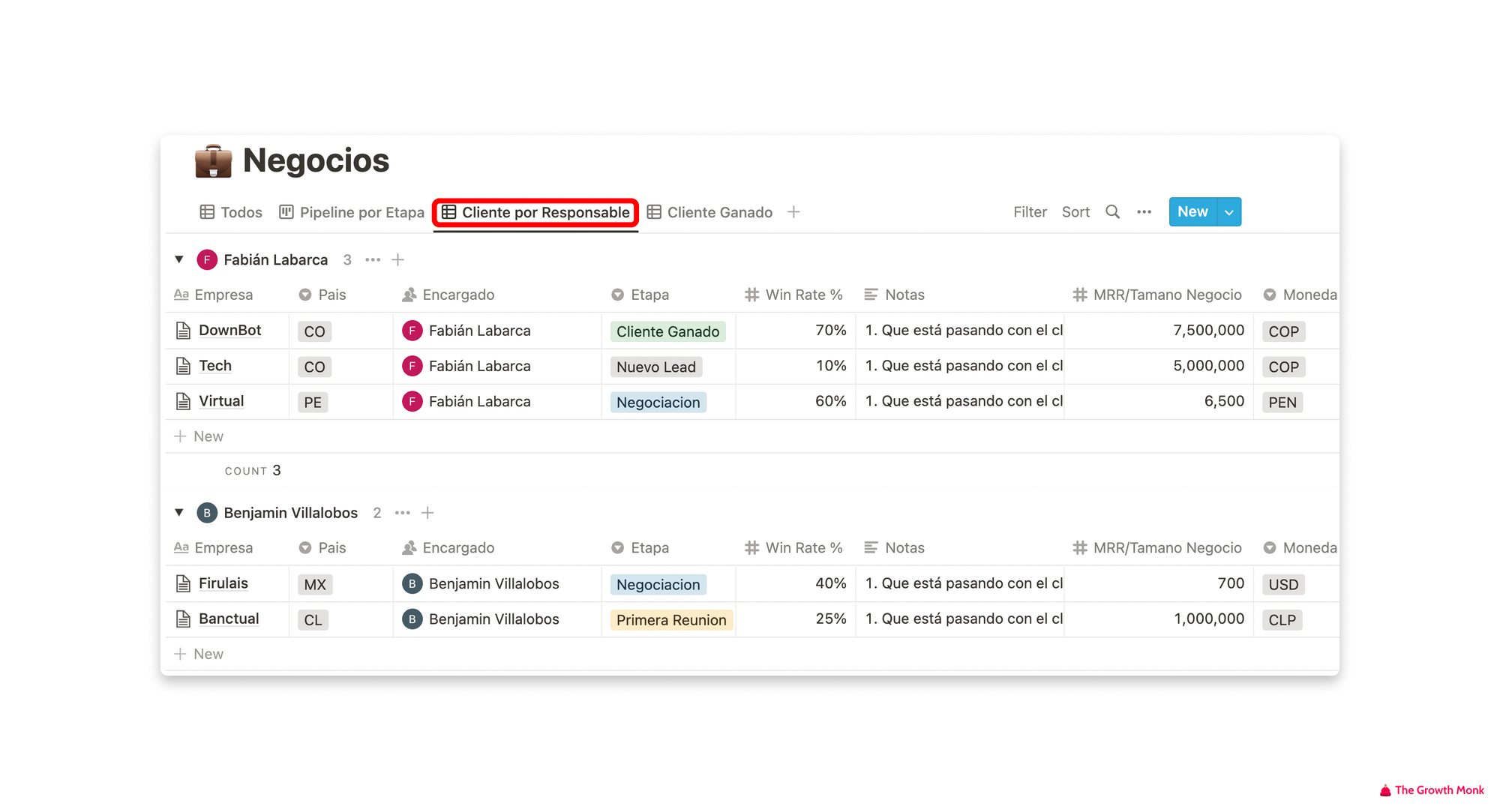
Task: Click Notas column header in Benjamin group
Action: click(895, 548)
